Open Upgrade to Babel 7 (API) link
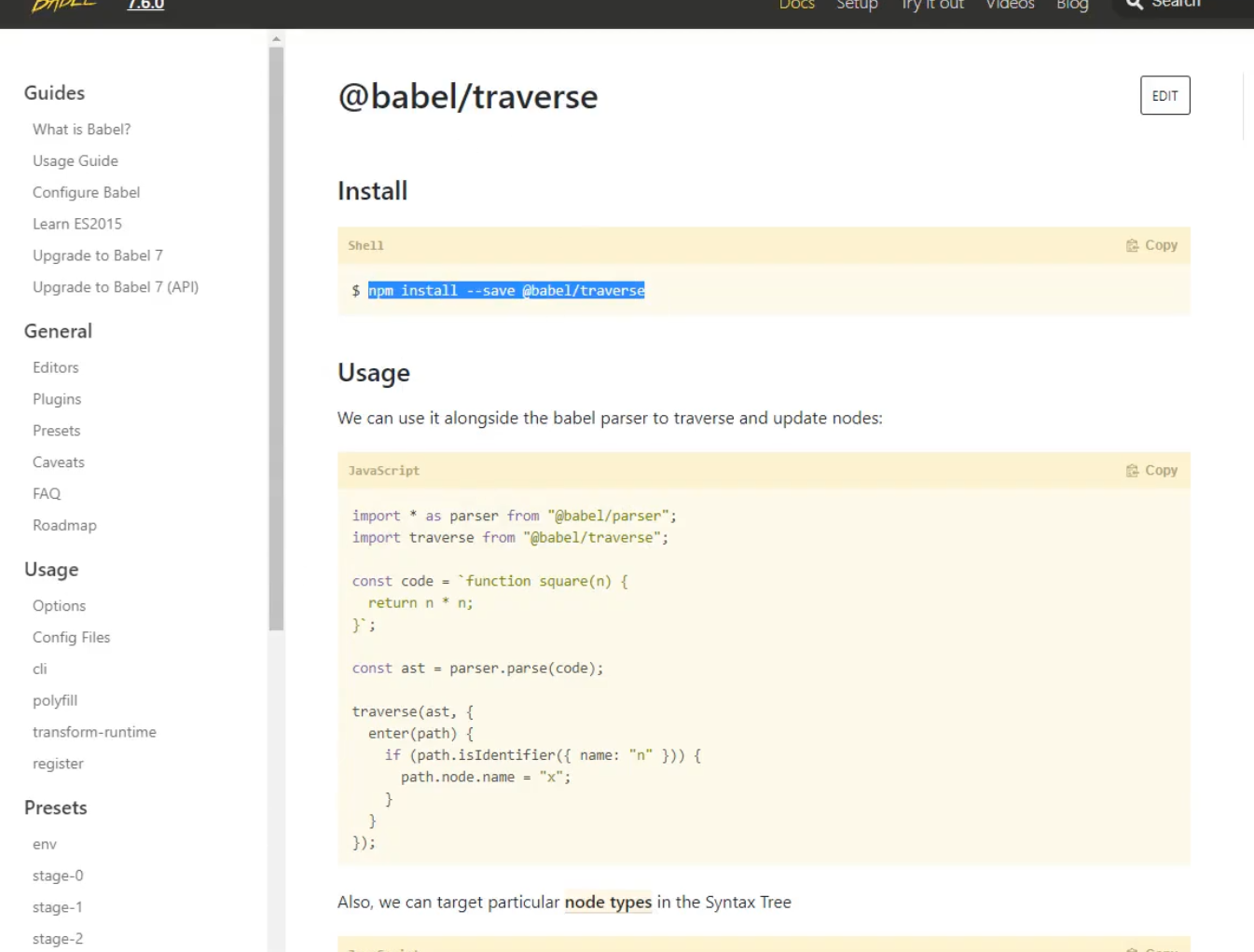This screenshot has height=952, width=1254. pos(116,288)
